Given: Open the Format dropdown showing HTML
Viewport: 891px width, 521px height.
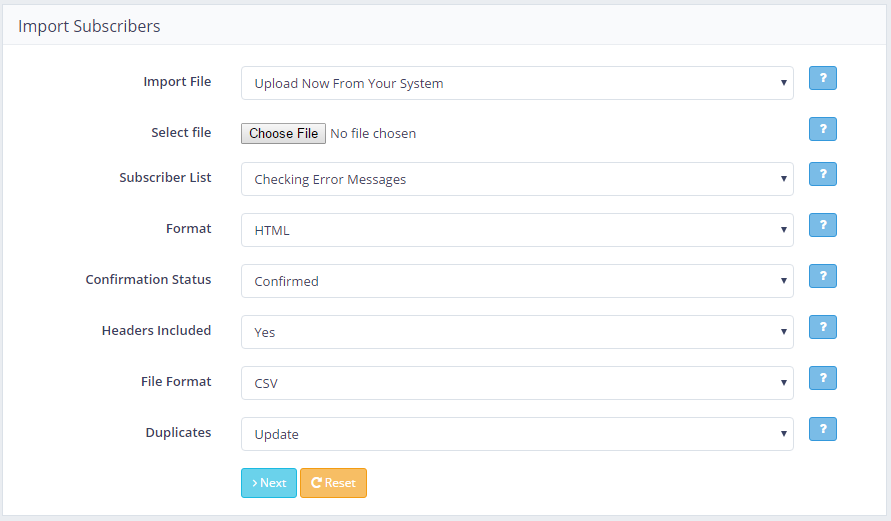Looking at the screenshot, I should [x=517, y=230].
